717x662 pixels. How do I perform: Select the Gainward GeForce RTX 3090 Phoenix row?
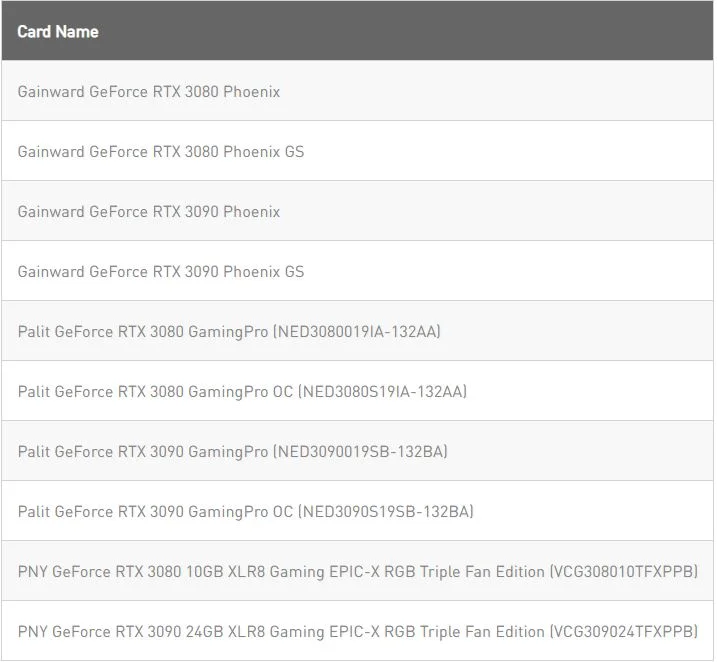[357, 211]
